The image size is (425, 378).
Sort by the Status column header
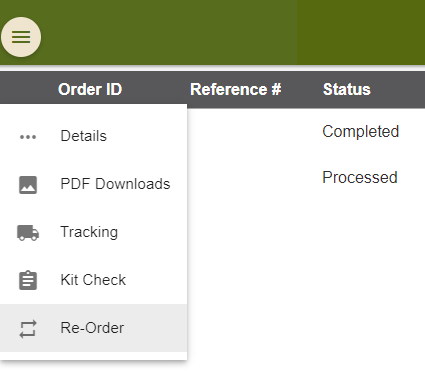click(347, 89)
